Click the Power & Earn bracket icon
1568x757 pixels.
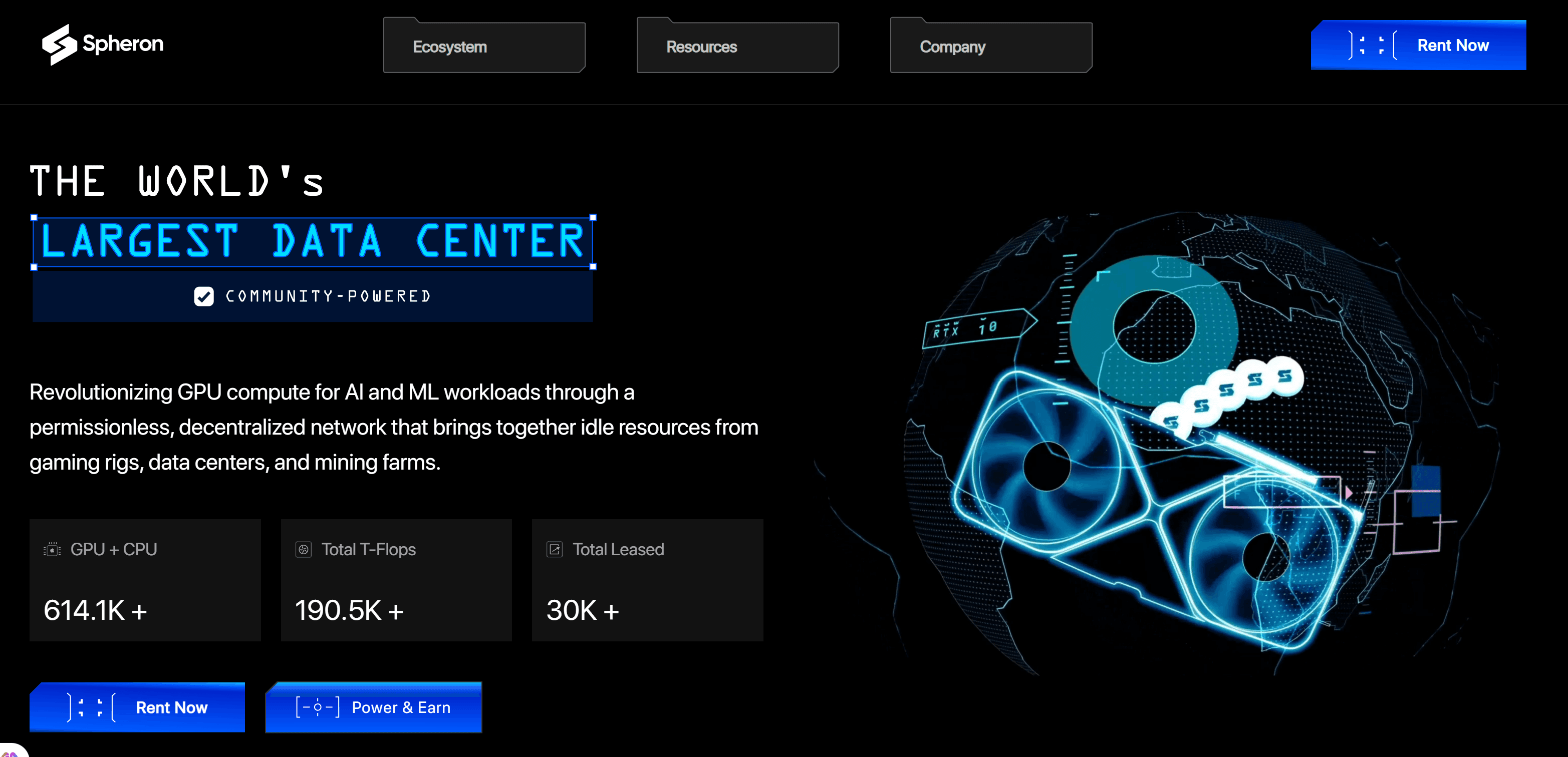[317, 708]
